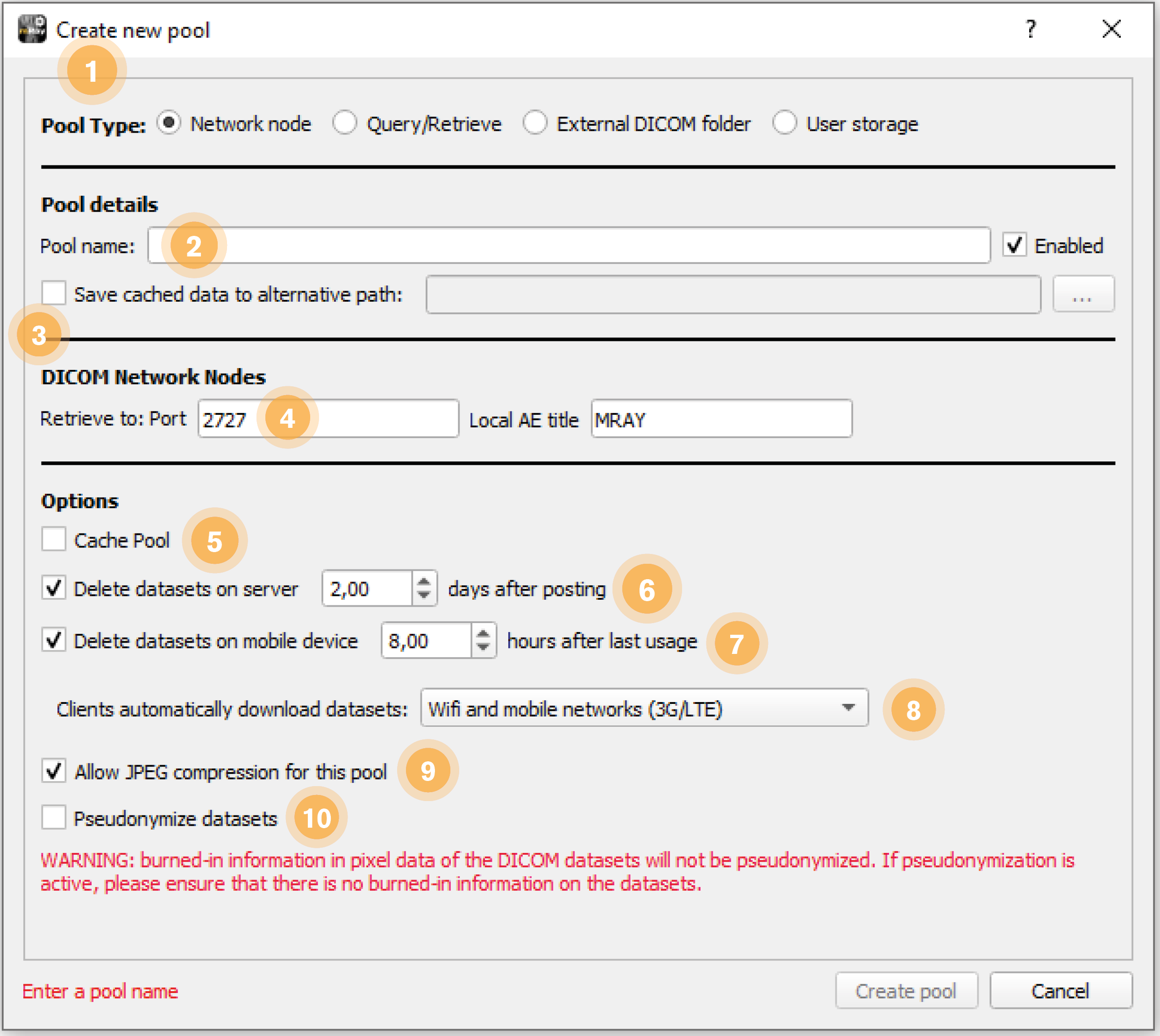Viewport: 1160px width, 1036px height.
Task: Toggle the Enabled checkbox
Action: point(1015,245)
